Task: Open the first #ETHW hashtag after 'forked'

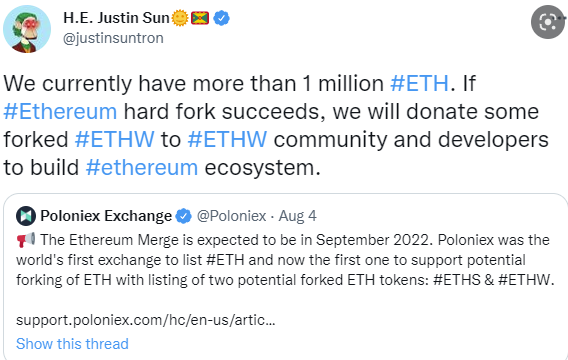Action: (x=114, y=139)
